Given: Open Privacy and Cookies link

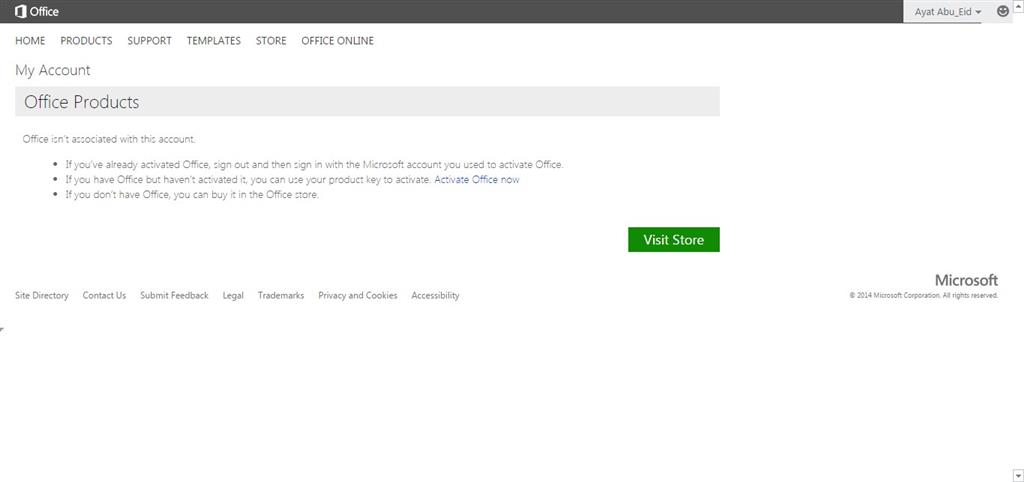Looking at the screenshot, I should pyautogui.click(x=358, y=295).
